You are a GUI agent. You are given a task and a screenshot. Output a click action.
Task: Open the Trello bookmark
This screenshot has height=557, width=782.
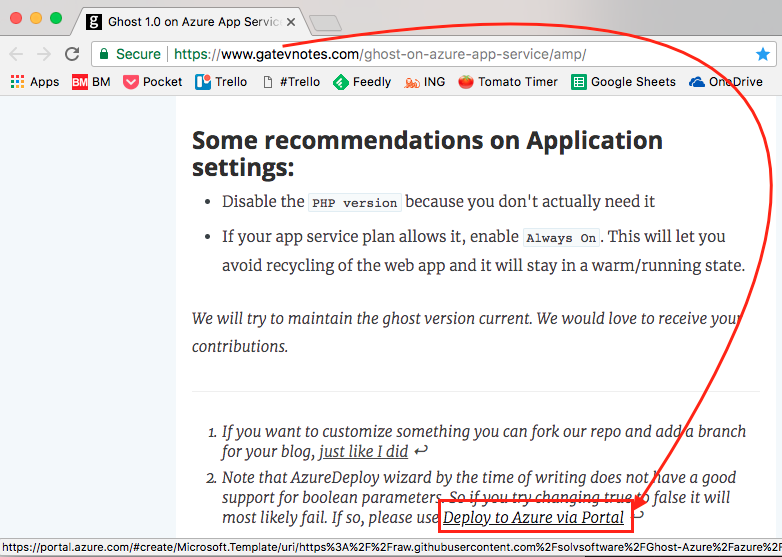pos(221,82)
